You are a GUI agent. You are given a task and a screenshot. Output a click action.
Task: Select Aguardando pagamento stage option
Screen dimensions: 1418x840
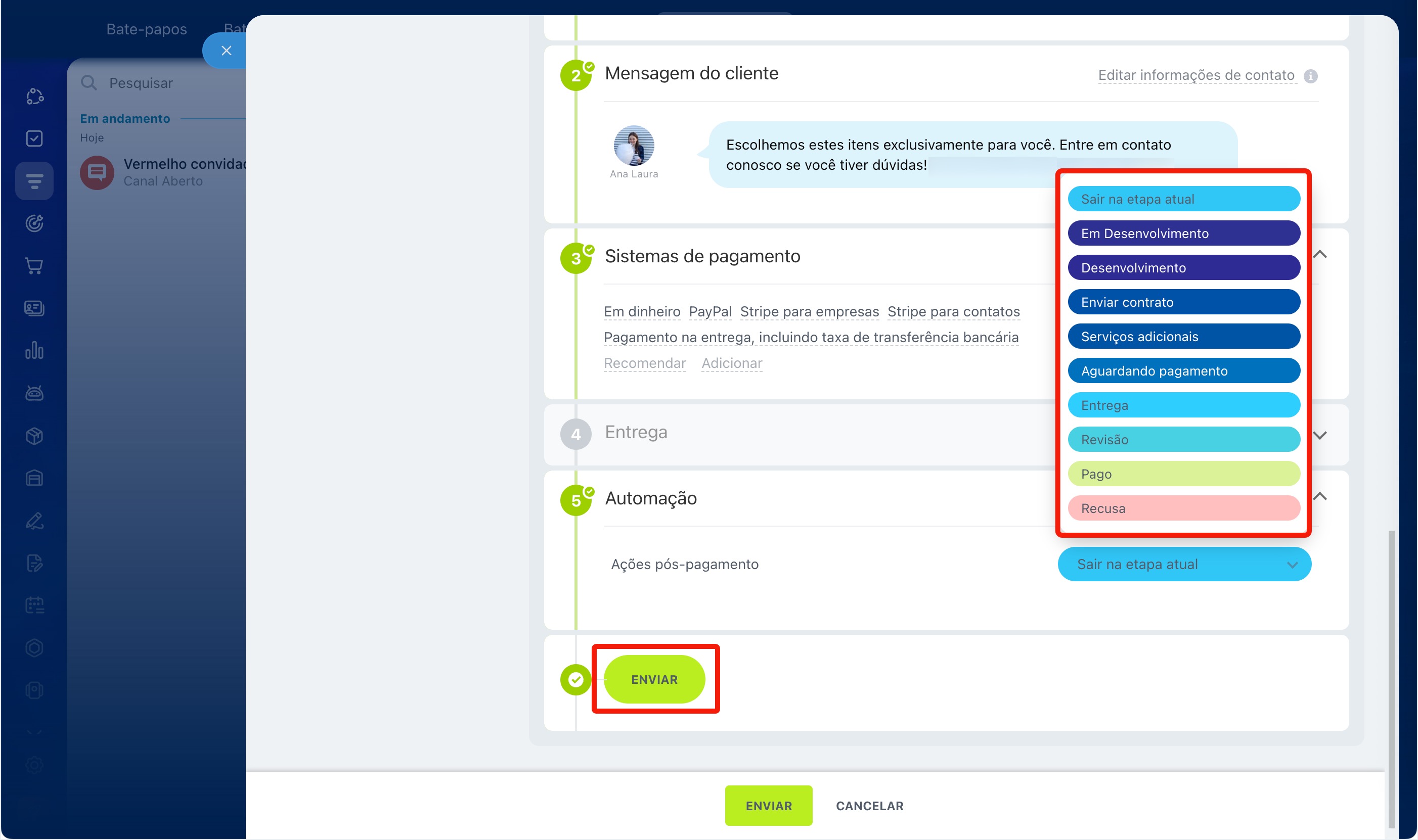(x=1183, y=371)
